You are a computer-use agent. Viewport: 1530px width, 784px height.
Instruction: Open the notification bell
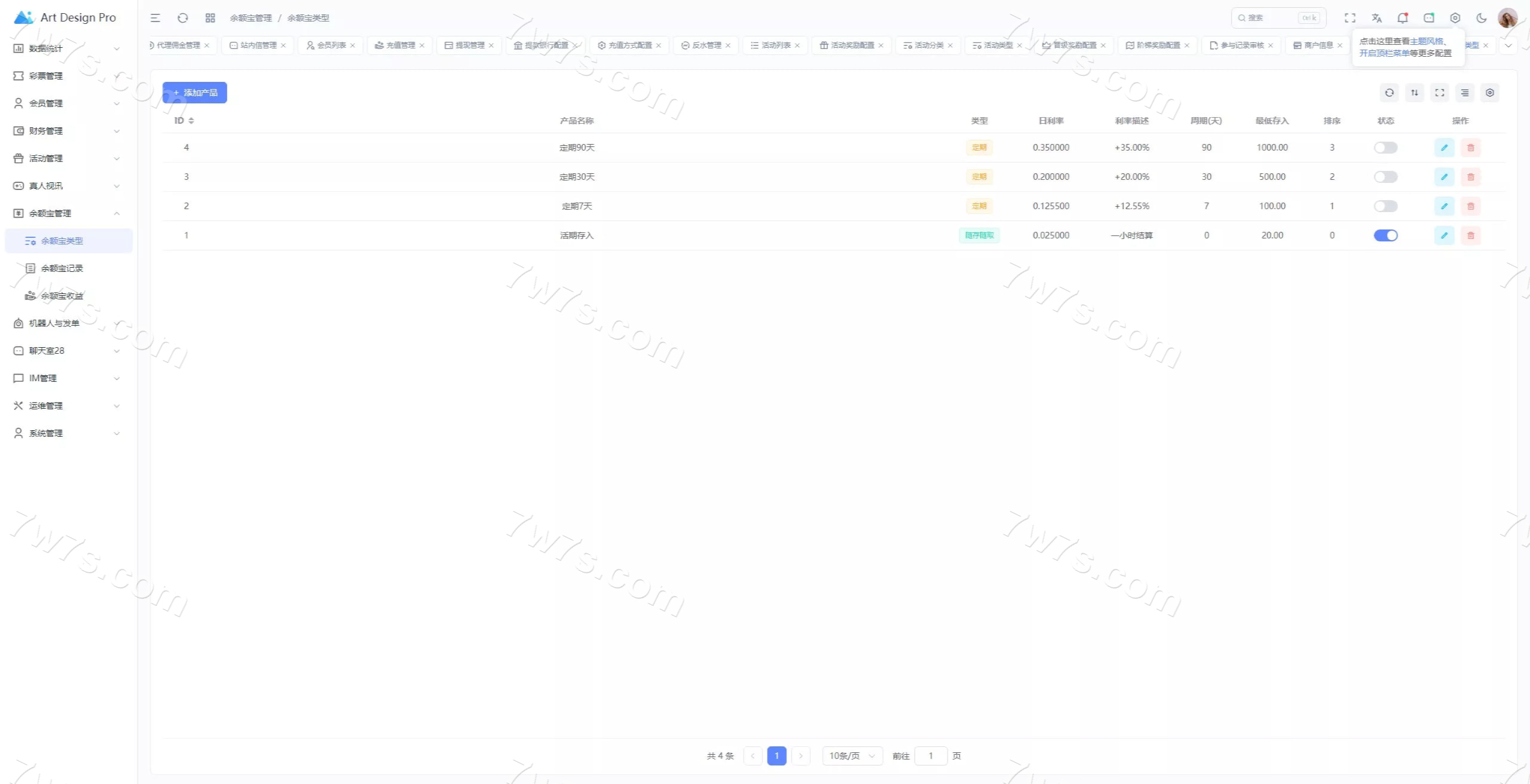click(x=1402, y=18)
